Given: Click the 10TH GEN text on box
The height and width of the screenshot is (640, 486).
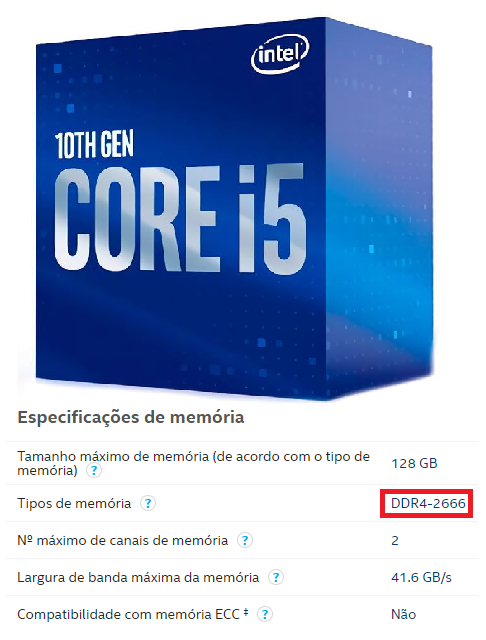Looking at the screenshot, I should click(x=94, y=144).
